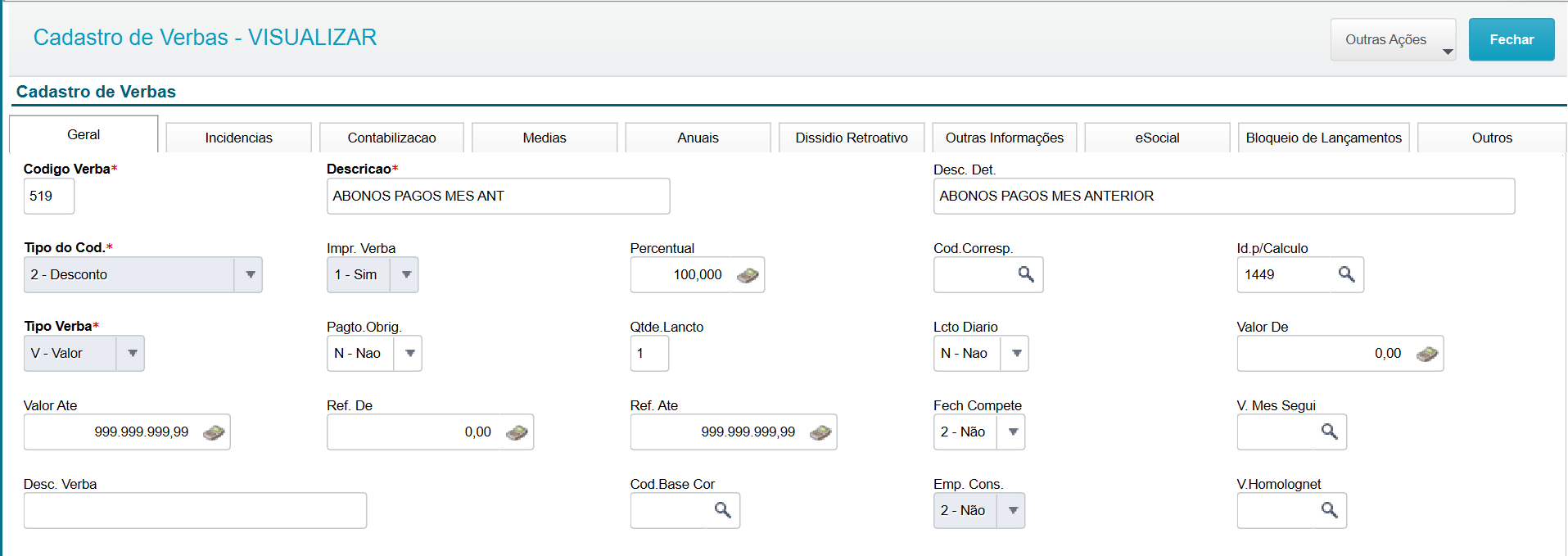Expand Lcto Diario dropdown
The image size is (1568, 556).
(x=1015, y=354)
